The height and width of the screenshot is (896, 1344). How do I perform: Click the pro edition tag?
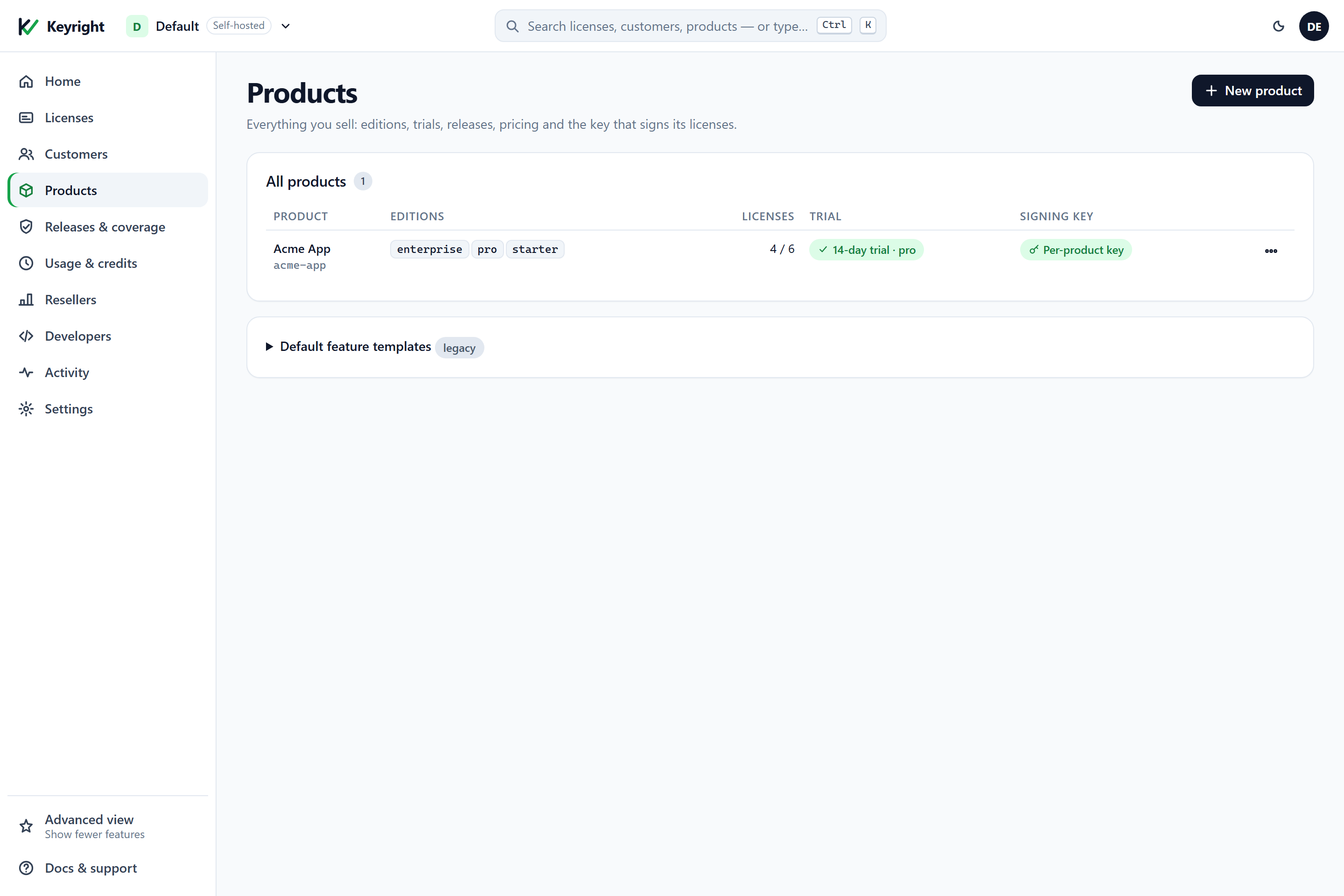click(x=487, y=249)
